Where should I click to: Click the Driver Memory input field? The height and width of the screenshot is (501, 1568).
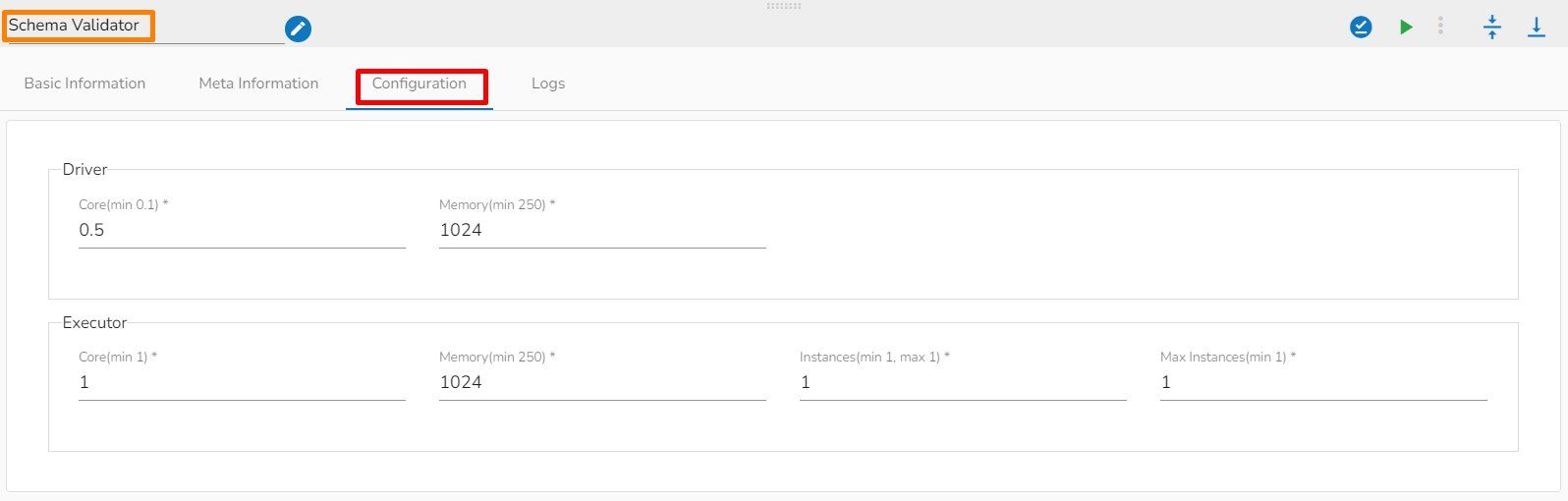coord(602,231)
